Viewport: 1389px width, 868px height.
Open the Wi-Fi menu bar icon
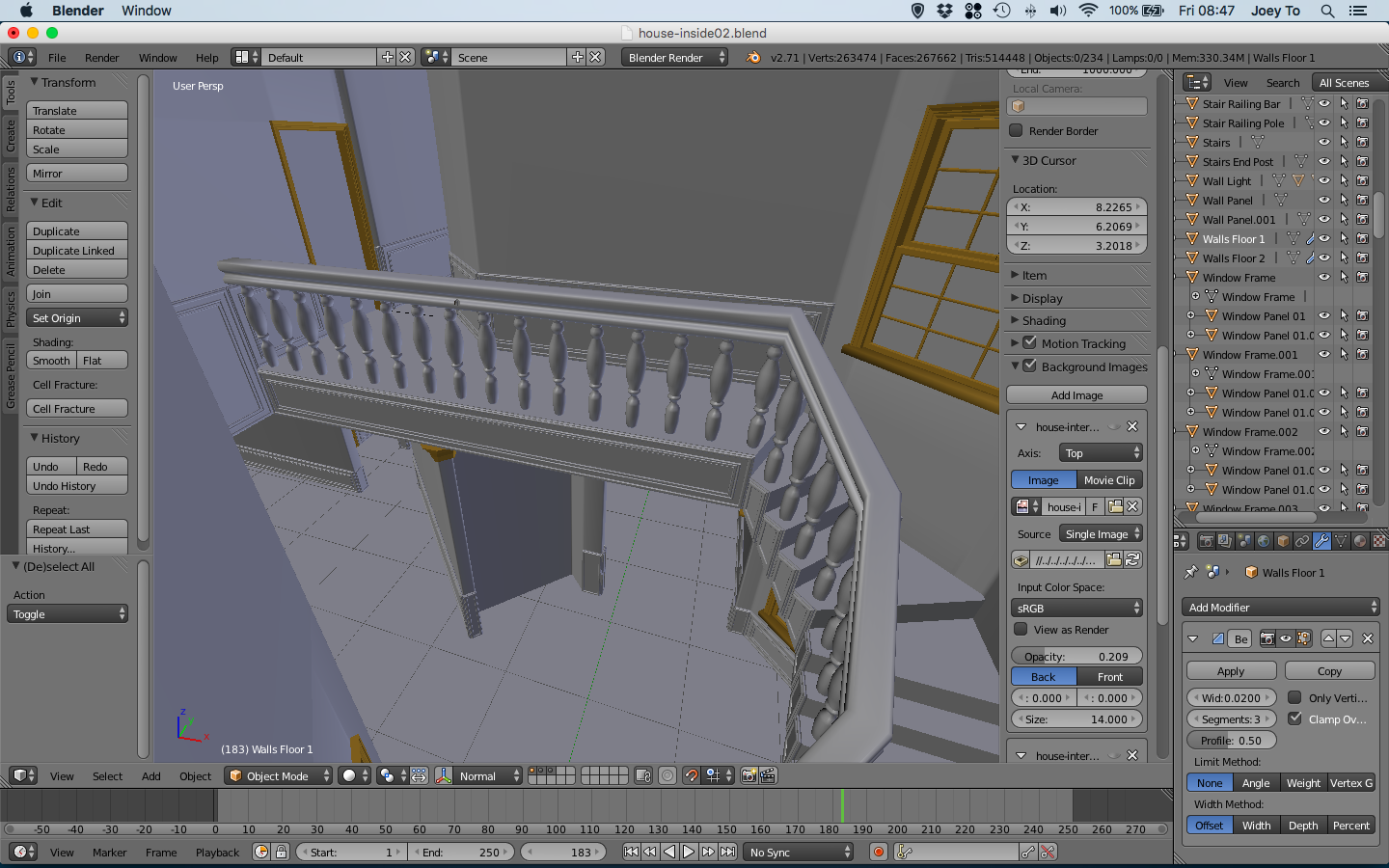point(1088,11)
